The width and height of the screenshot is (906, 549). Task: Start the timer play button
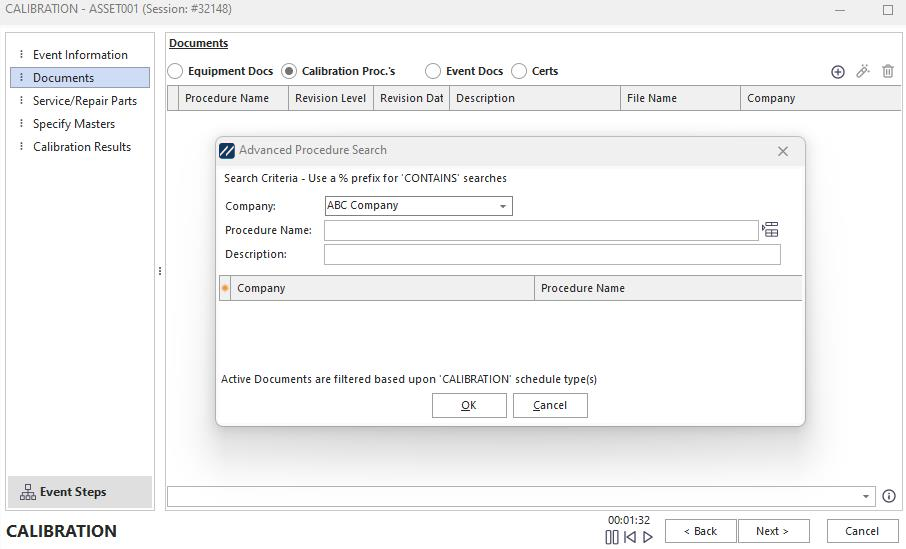pos(648,537)
